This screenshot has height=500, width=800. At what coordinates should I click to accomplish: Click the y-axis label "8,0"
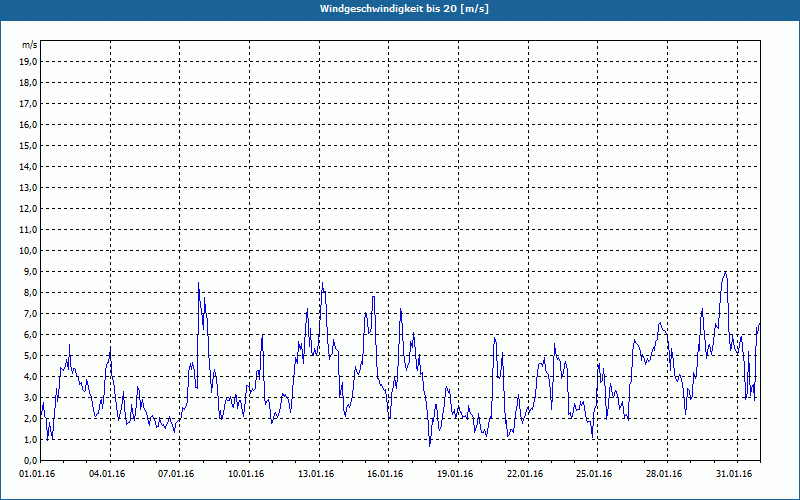30,292
